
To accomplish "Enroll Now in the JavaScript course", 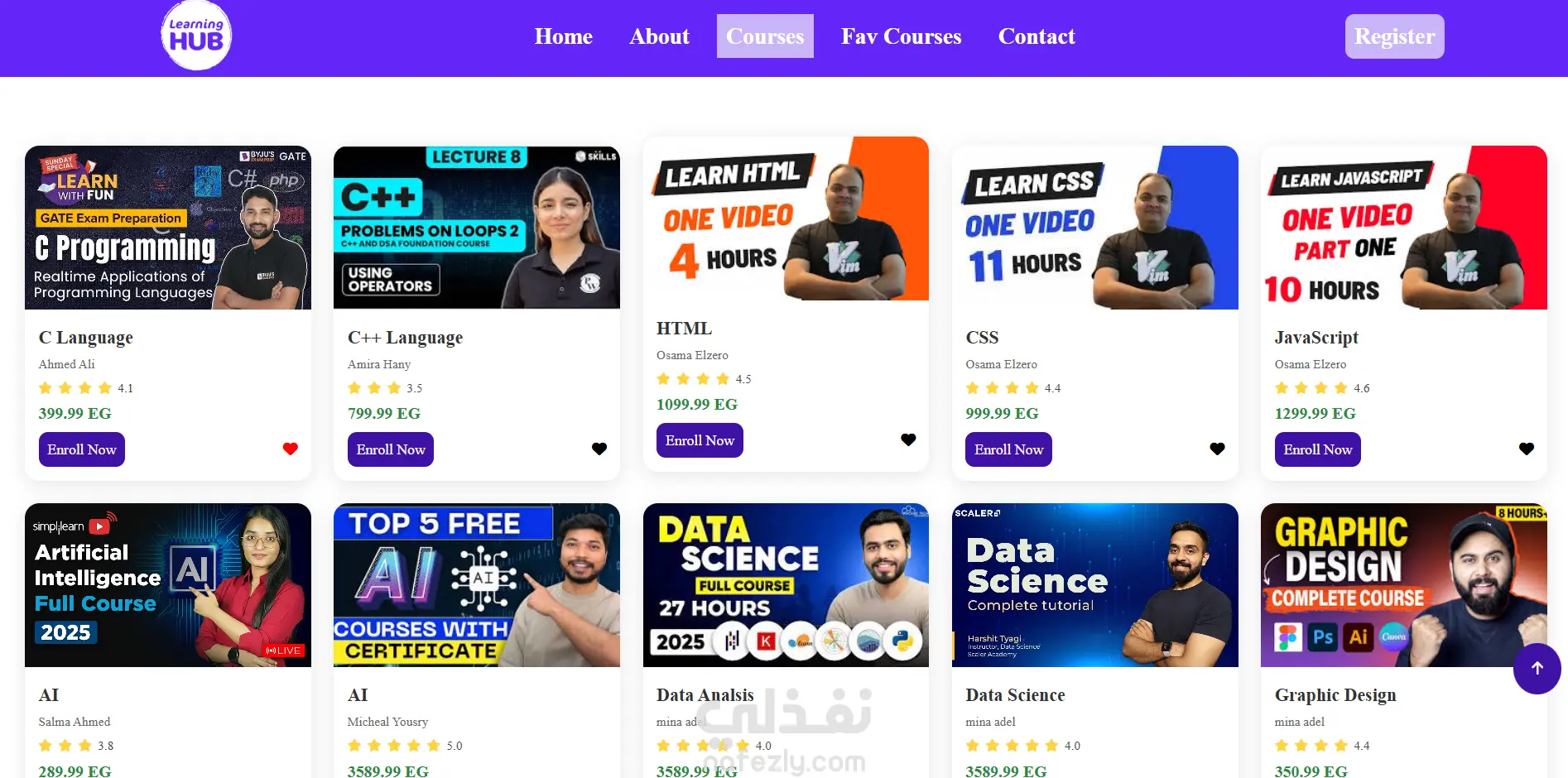I will [x=1317, y=449].
